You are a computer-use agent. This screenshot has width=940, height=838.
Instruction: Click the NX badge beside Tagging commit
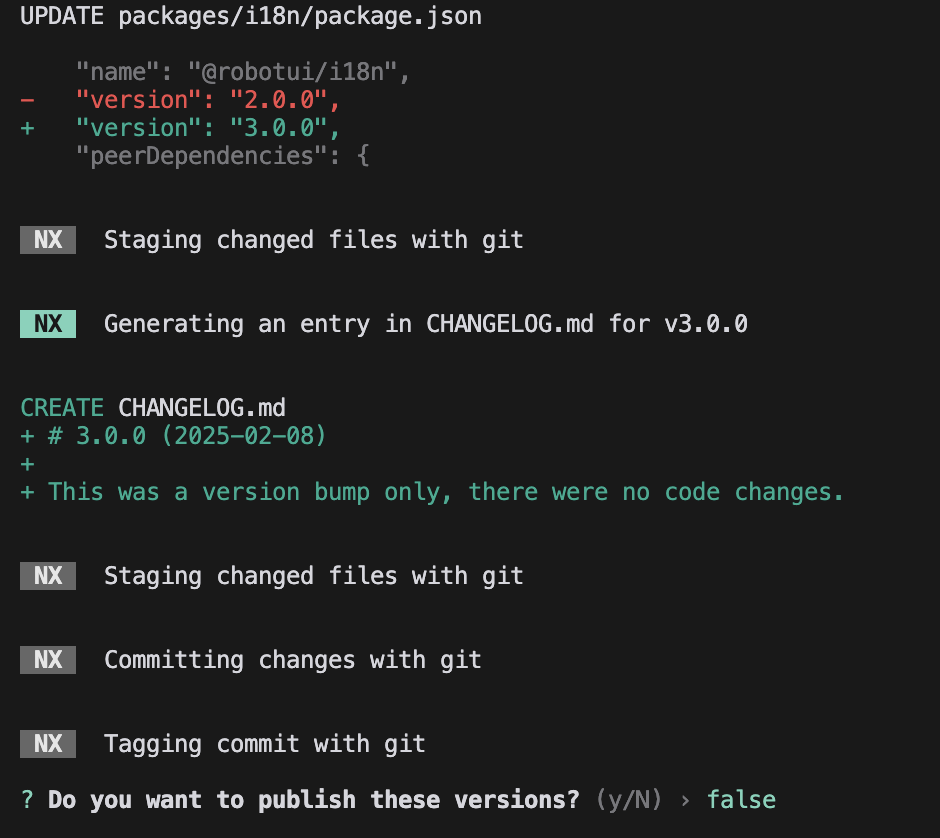tap(48, 744)
